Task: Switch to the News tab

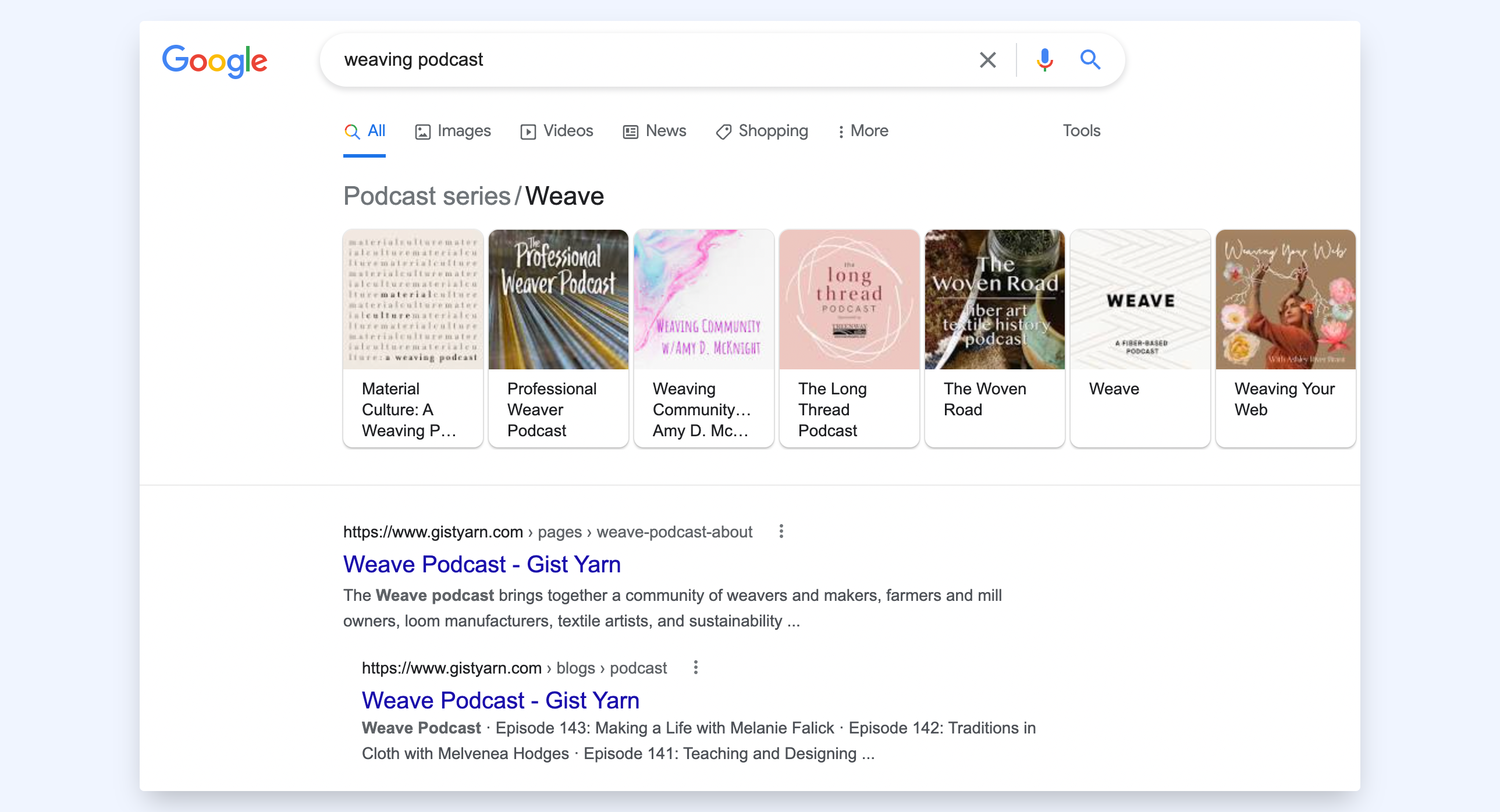Action: [x=655, y=131]
